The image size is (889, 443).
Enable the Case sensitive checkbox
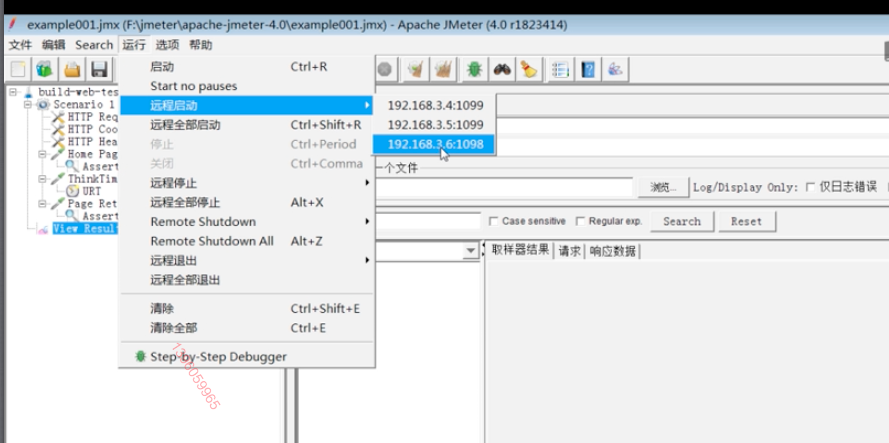(493, 221)
